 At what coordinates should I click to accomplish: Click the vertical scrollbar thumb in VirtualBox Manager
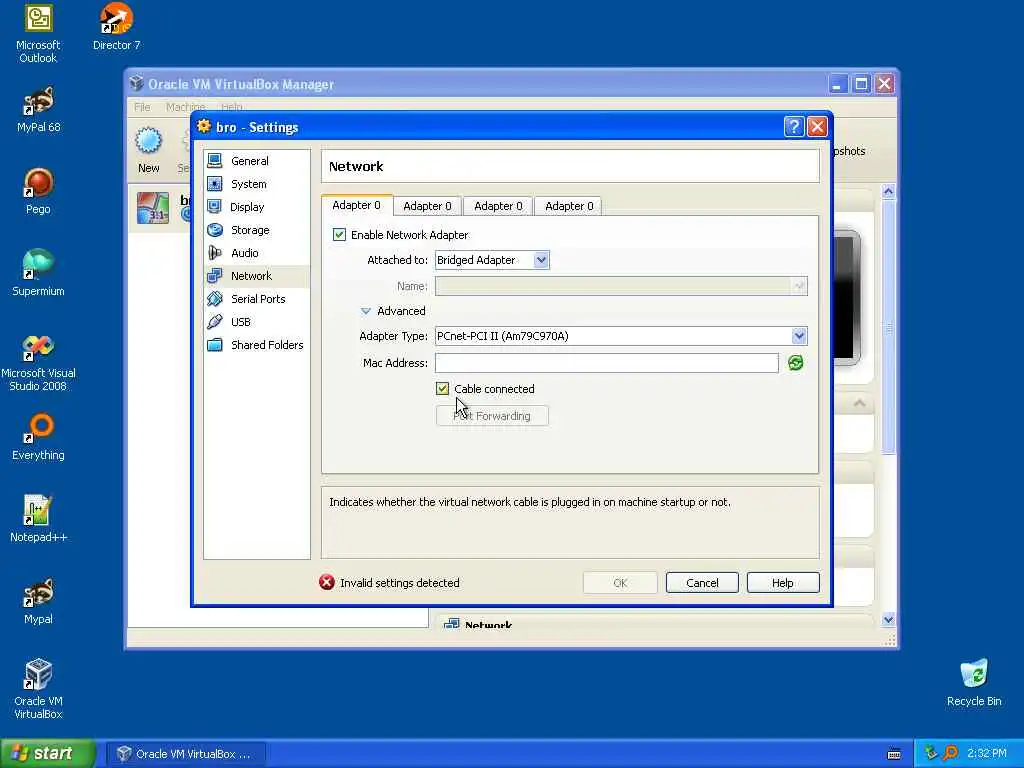[888, 327]
